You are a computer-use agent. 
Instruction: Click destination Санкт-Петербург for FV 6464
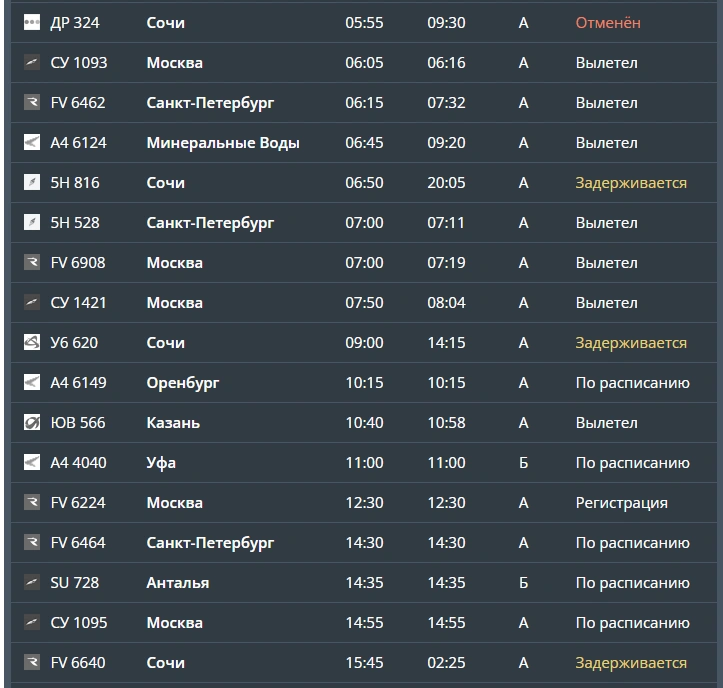(210, 543)
